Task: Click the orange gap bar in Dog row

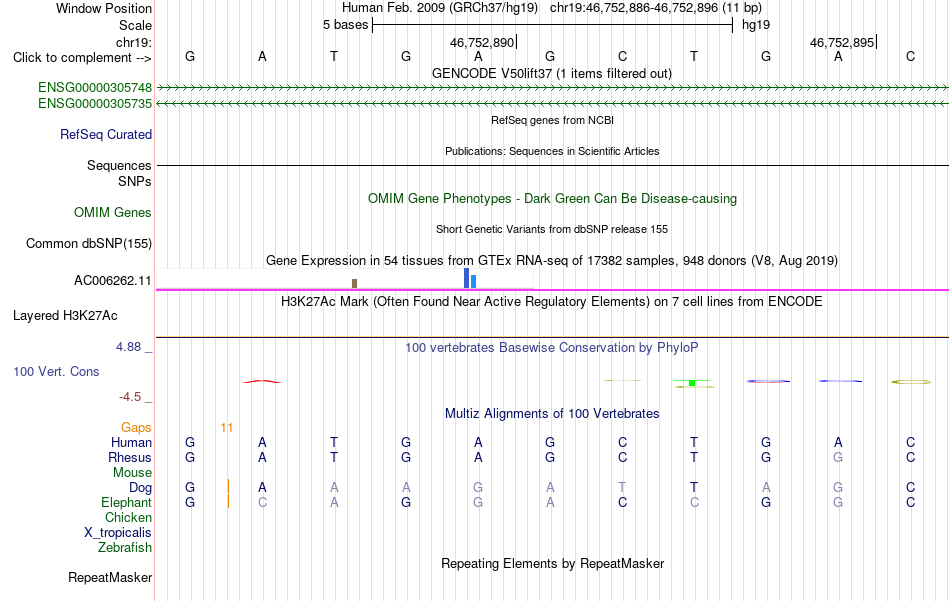Action: point(228,486)
